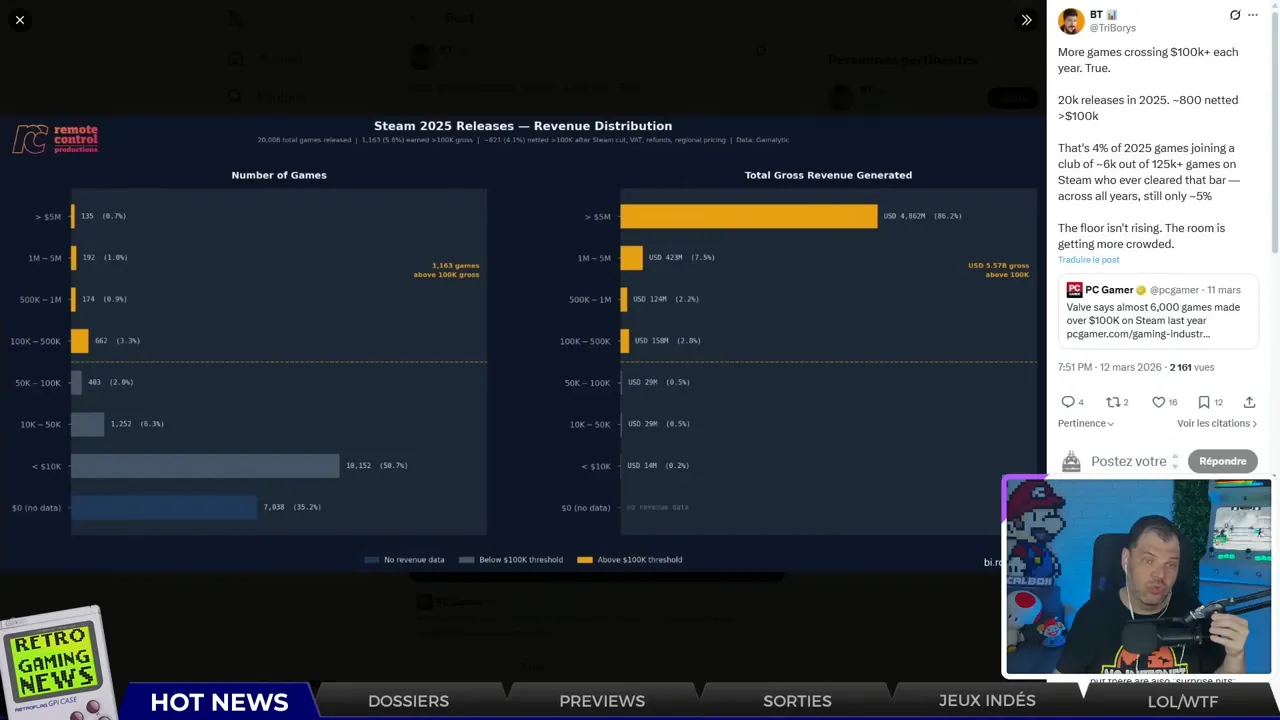The image size is (1280, 720).
Task: Repost using the retweet icon
Action: pos(1113,402)
